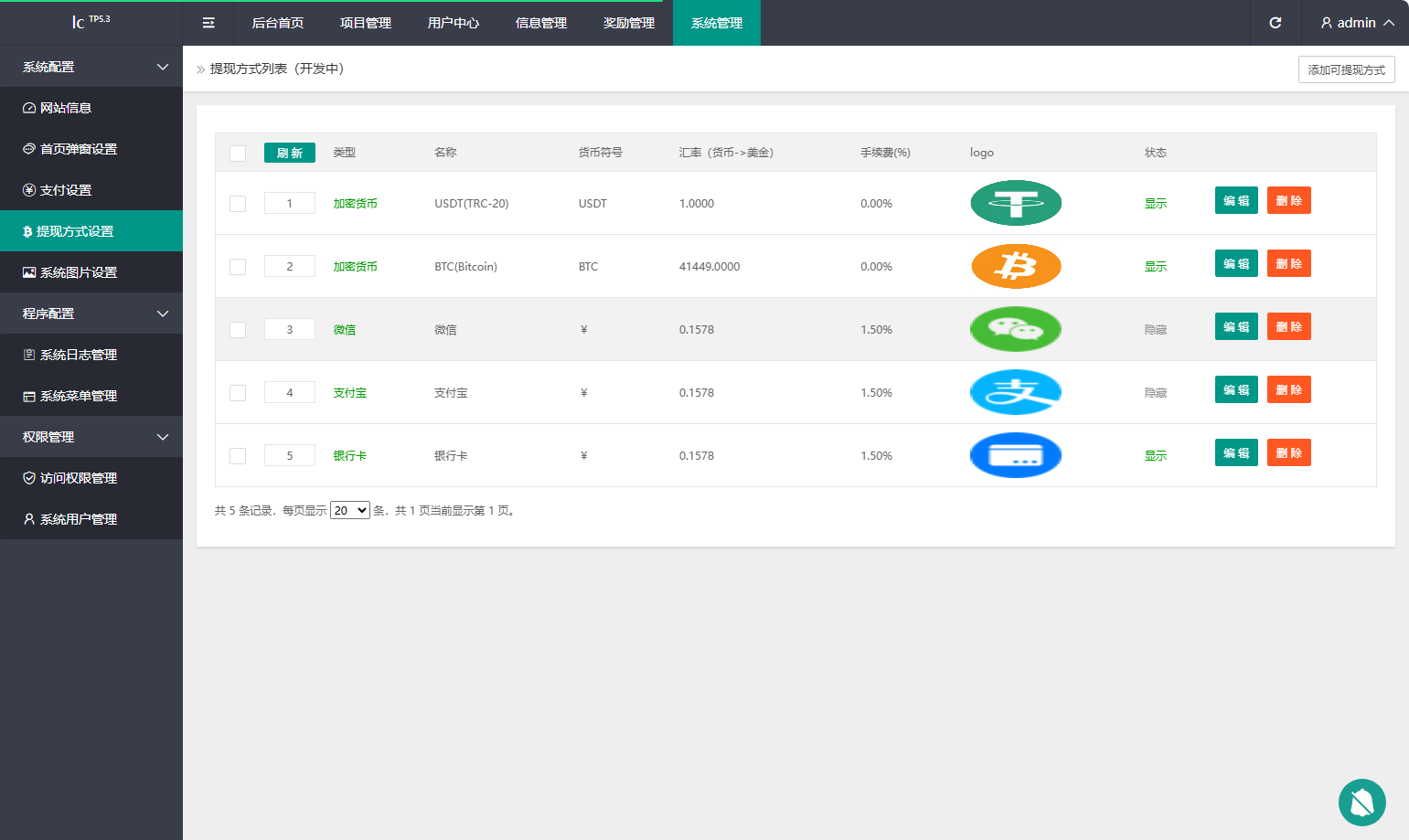The width and height of the screenshot is (1409, 840).
Task: Collapse the 系统配置 sidebar group
Action: point(91,67)
